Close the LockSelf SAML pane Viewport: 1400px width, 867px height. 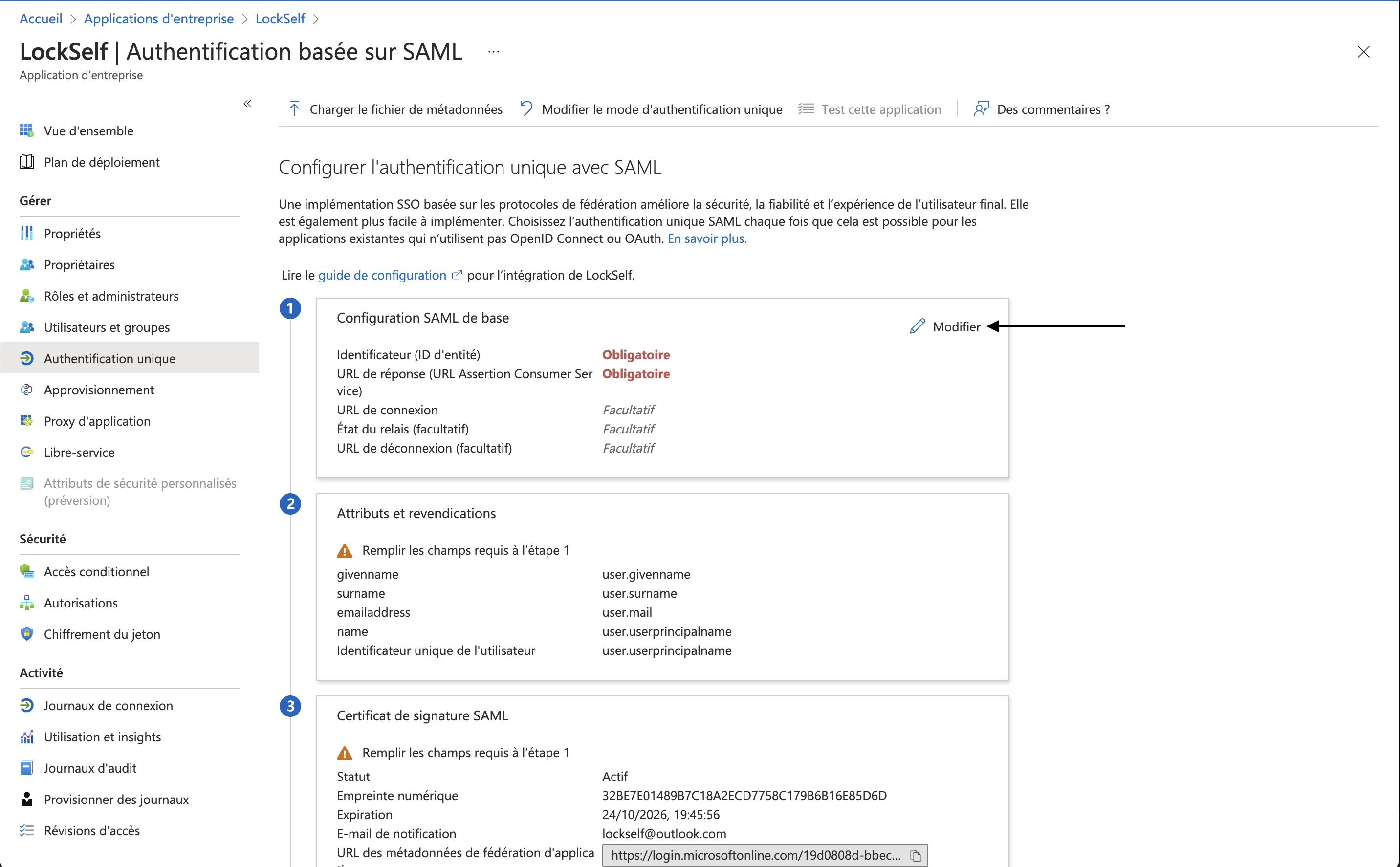pyautogui.click(x=1363, y=52)
